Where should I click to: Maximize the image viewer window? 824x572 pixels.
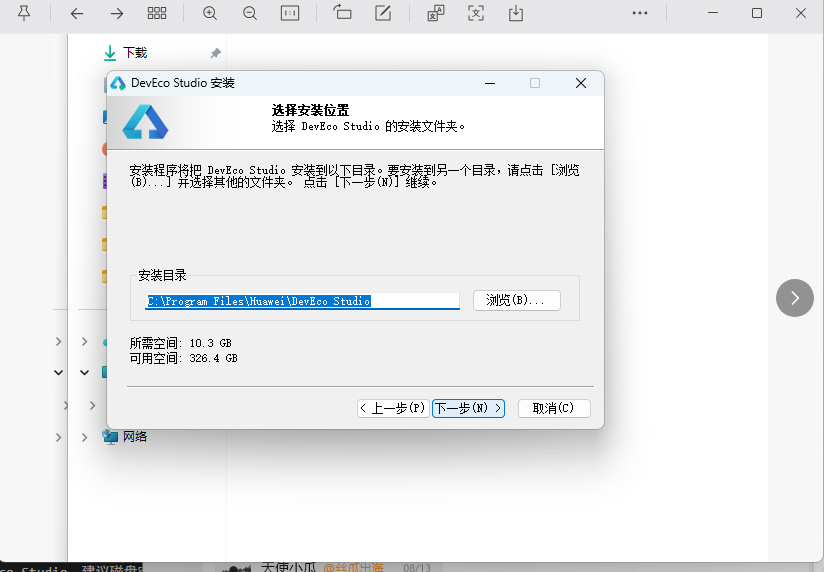tap(757, 13)
